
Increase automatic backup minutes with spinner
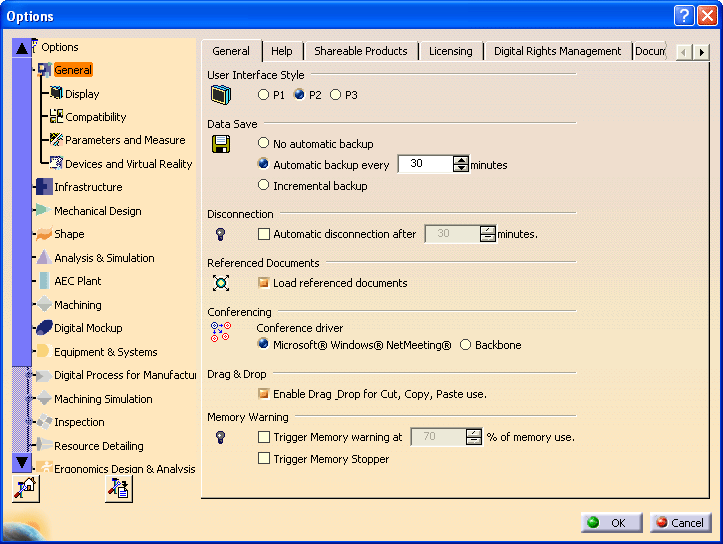(460, 160)
